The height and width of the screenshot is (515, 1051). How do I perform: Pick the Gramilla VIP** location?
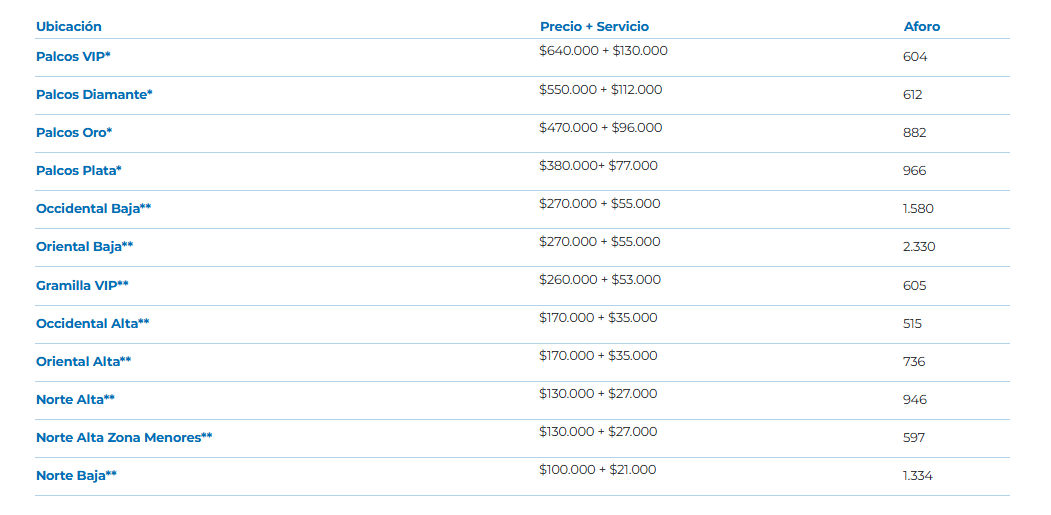coord(82,285)
